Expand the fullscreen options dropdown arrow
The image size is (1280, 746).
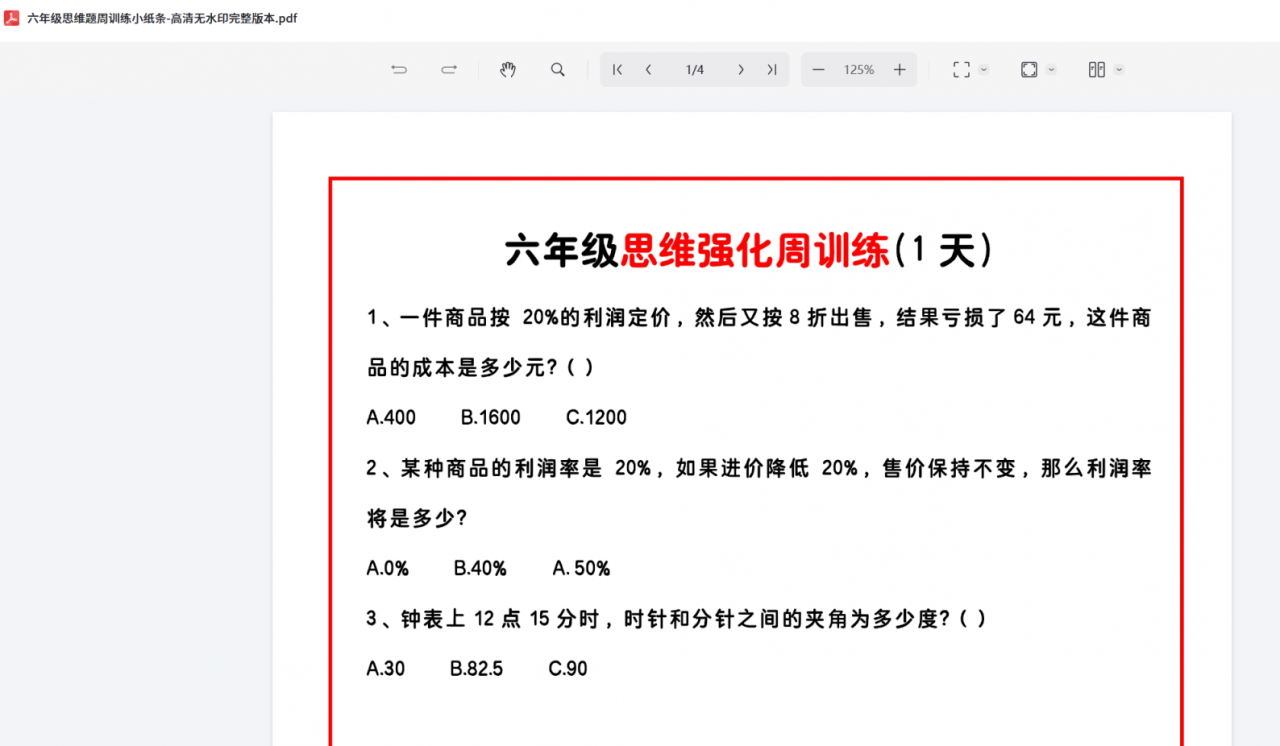984,70
